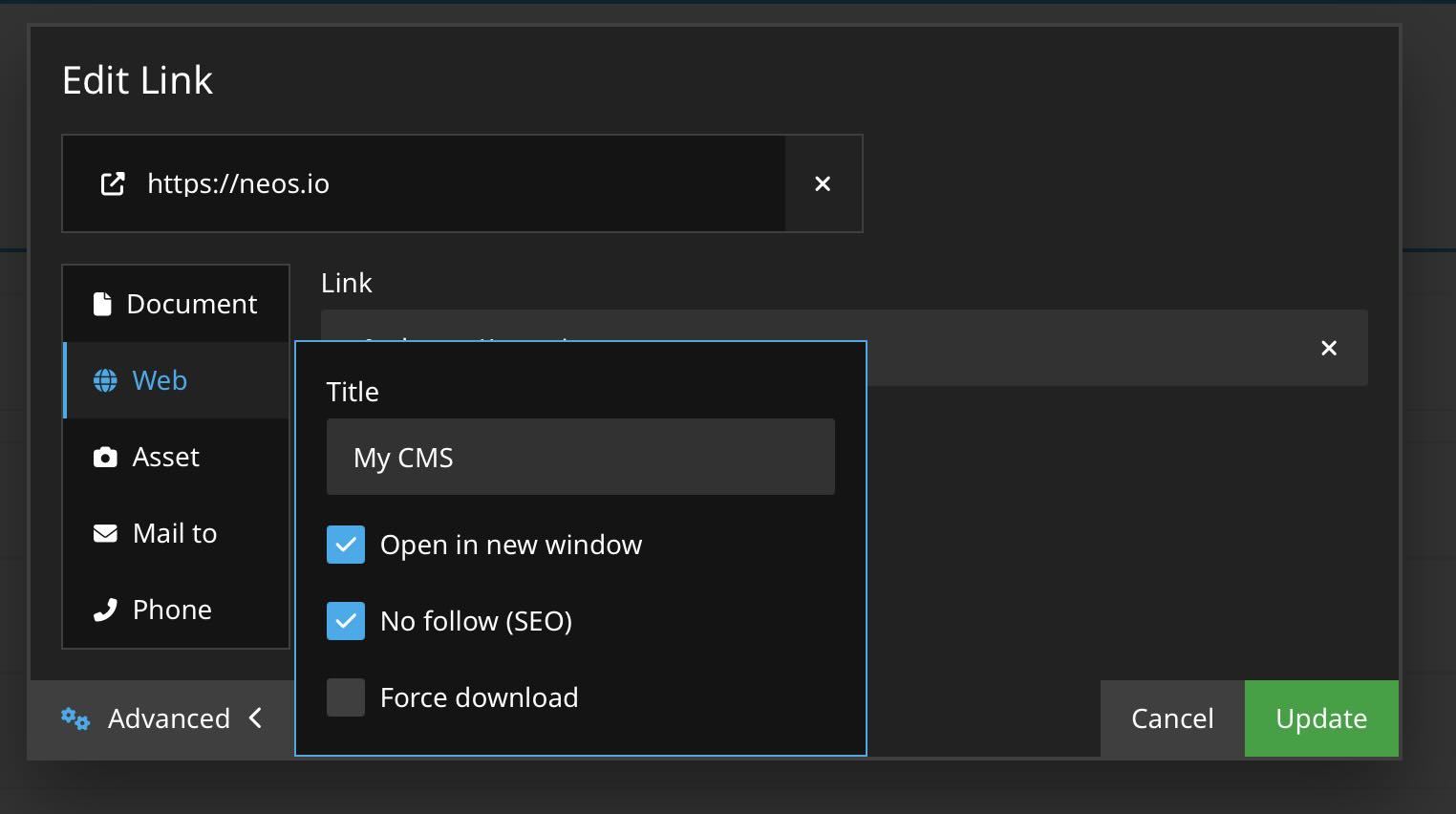Switch to the Asset tab
Image resolution: width=1456 pixels, height=814 pixels.
165,457
